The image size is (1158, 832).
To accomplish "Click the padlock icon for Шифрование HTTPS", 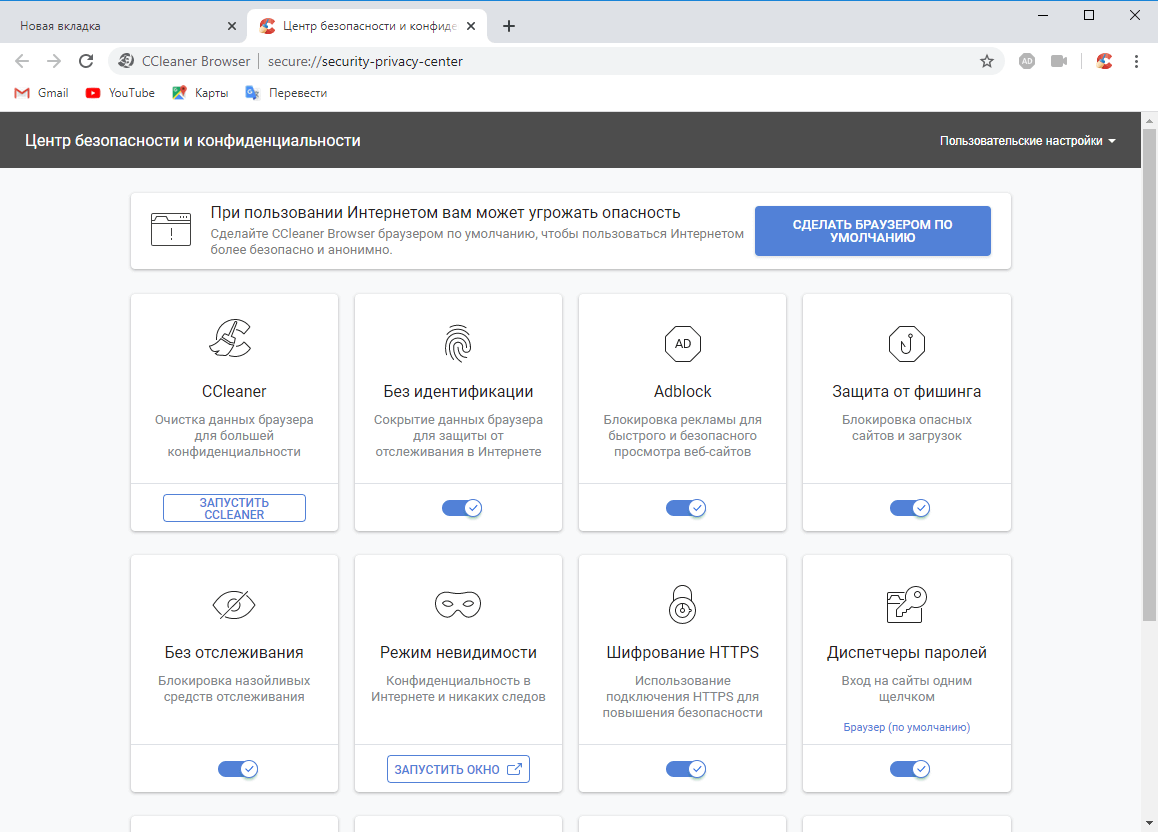I will (681, 604).
